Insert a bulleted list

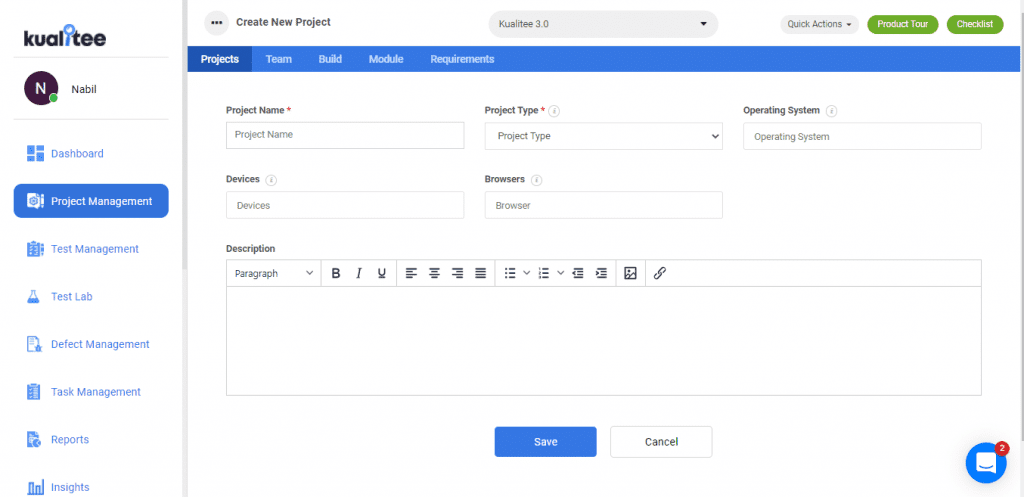point(511,274)
